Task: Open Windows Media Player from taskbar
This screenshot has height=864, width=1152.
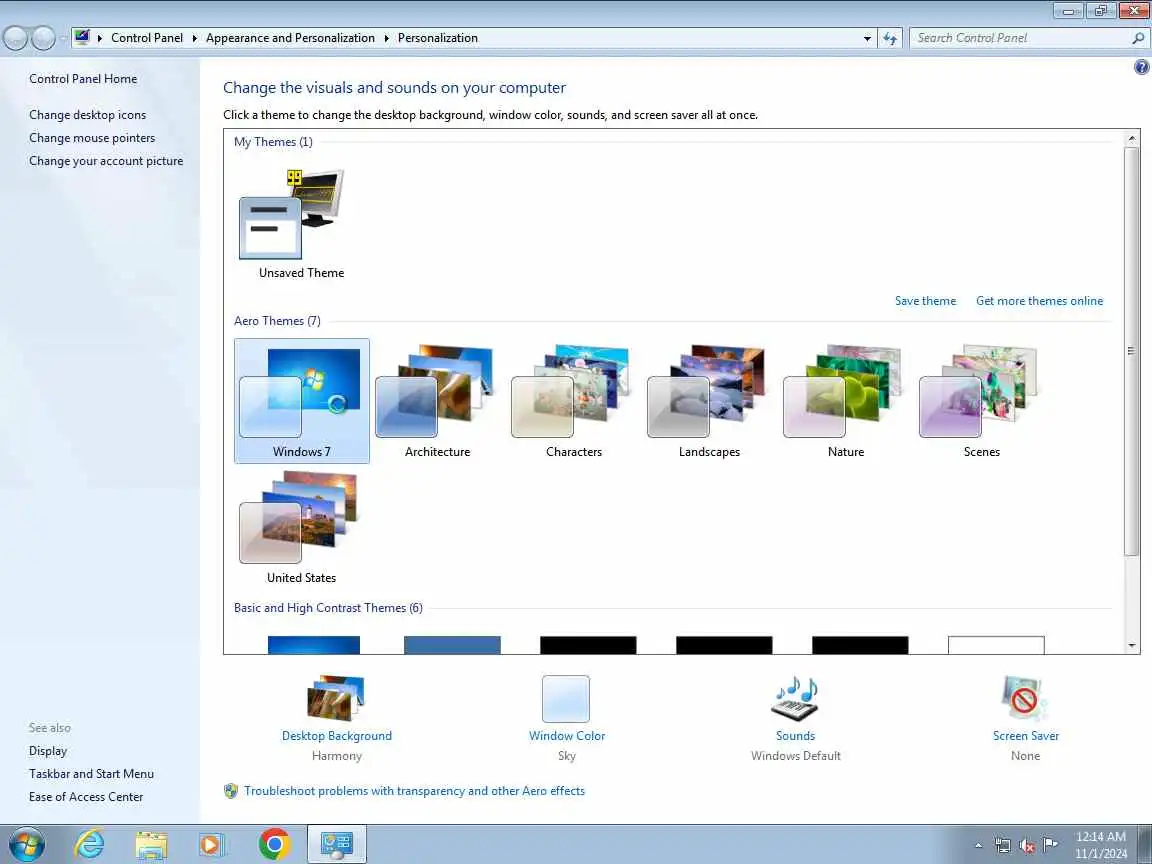Action: pos(212,845)
